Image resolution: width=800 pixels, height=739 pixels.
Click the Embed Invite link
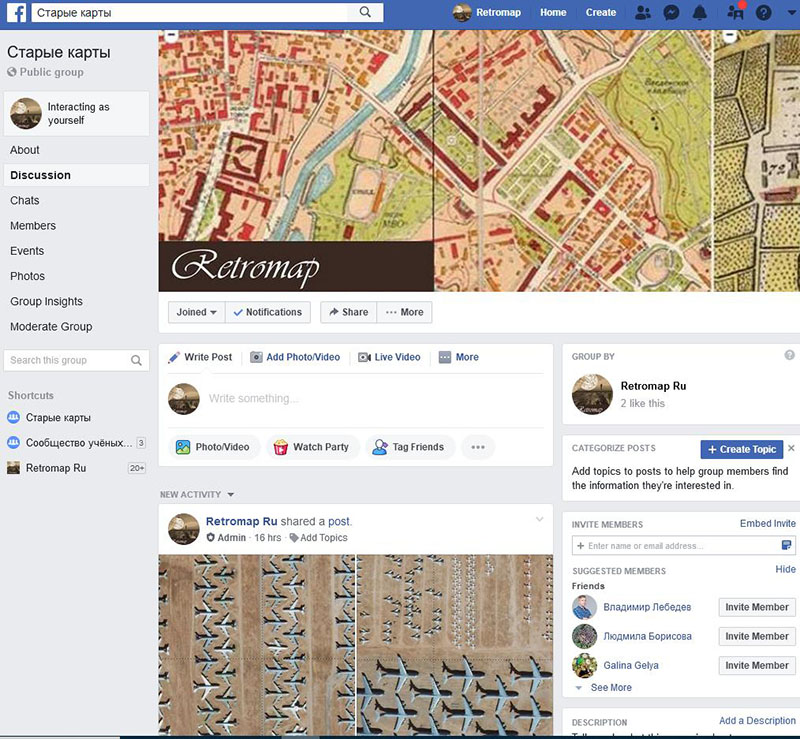coord(767,524)
